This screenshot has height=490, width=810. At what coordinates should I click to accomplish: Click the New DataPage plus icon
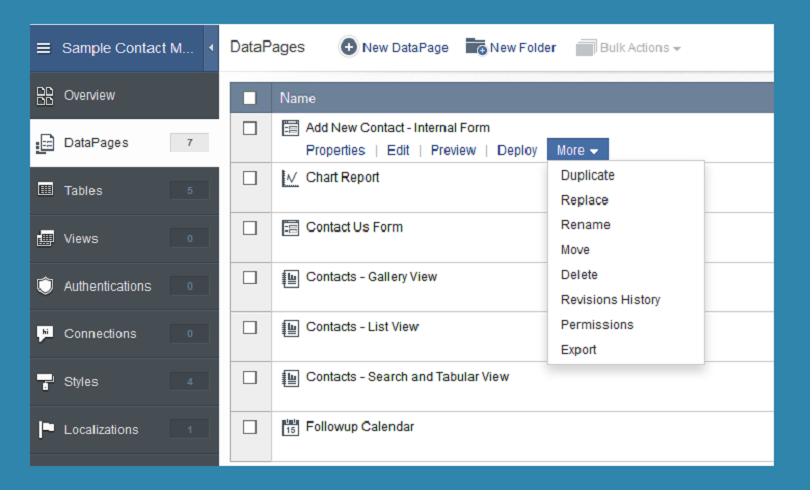click(x=349, y=48)
